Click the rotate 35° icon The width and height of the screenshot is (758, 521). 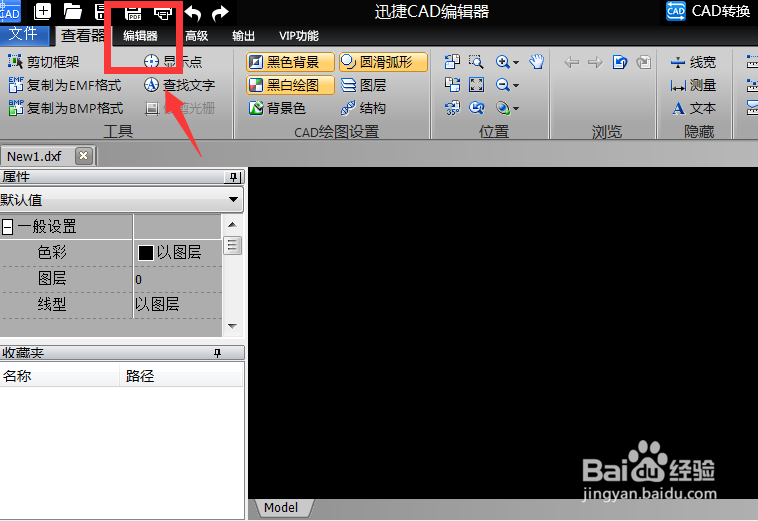(x=452, y=108)
